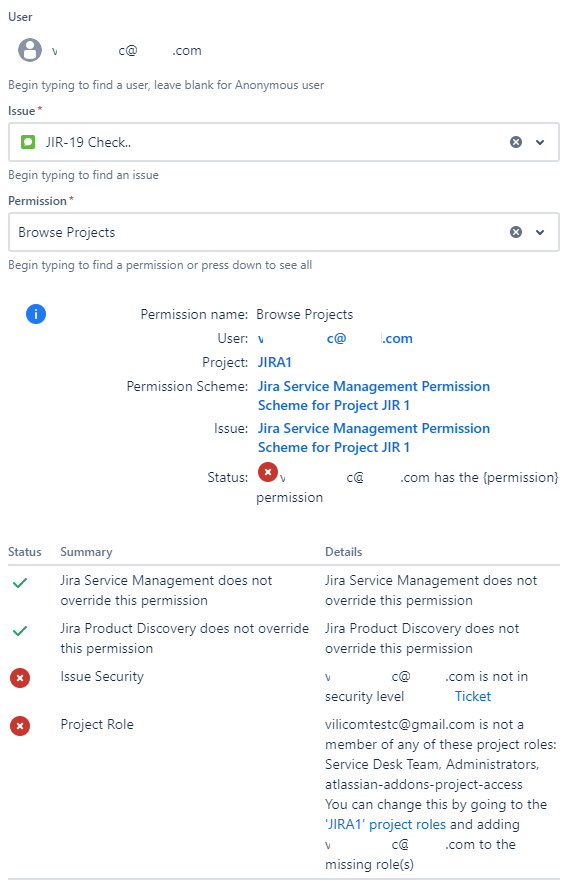The image size is (572, 885).
Task: Clear the Browse Projects permission field
Action: tap(516, 232)
